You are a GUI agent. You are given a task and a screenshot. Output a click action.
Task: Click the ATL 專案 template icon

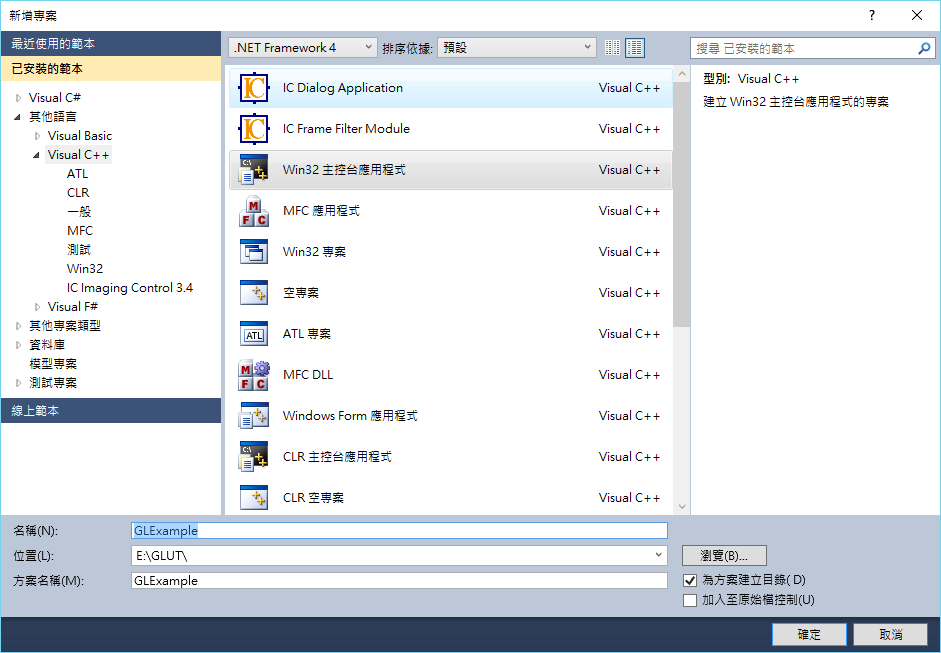254,334
